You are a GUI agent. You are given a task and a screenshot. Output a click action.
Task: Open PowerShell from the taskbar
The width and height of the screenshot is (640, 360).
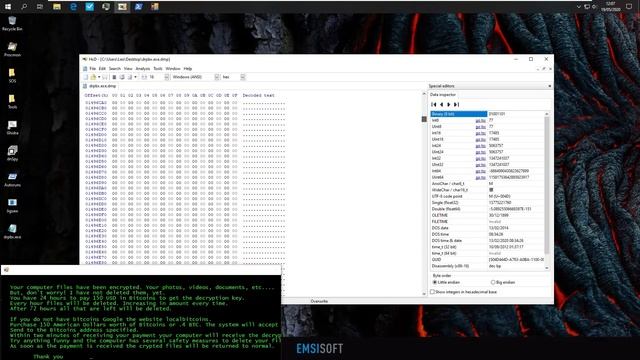pyautogui.click(x=138, y=7)
